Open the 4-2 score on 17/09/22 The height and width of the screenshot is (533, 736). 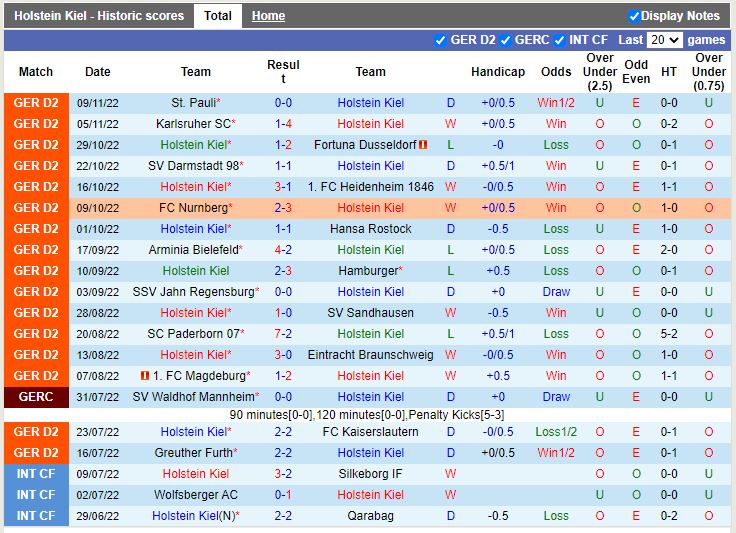283,250
